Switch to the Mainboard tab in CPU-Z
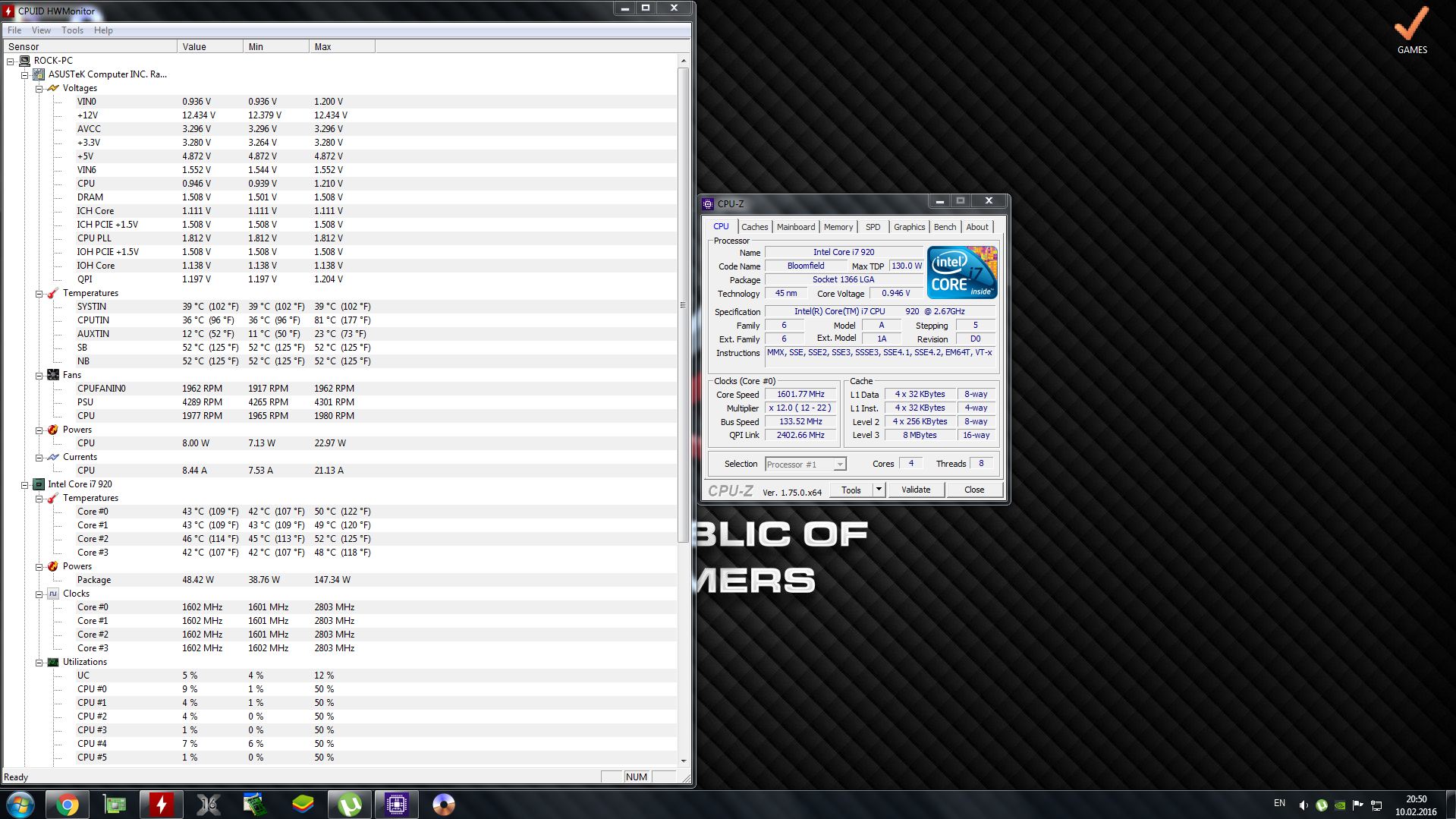Image resolution: width=1456 pixels, height=819 pixels. [795, 227]
